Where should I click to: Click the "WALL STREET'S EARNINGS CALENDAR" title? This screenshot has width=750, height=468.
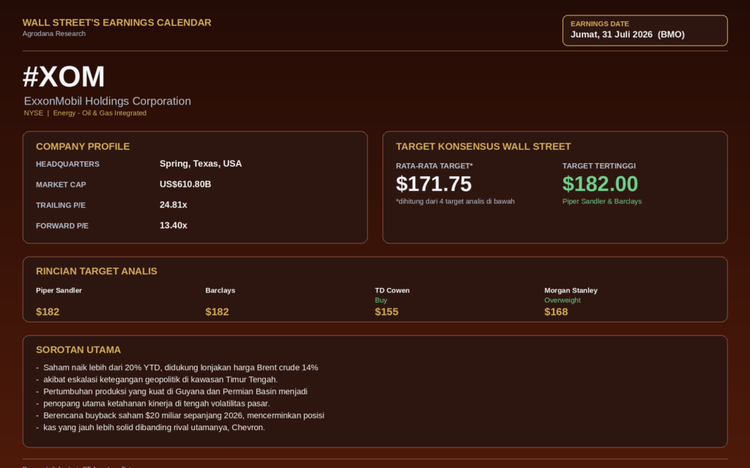[x=117, y=22]
